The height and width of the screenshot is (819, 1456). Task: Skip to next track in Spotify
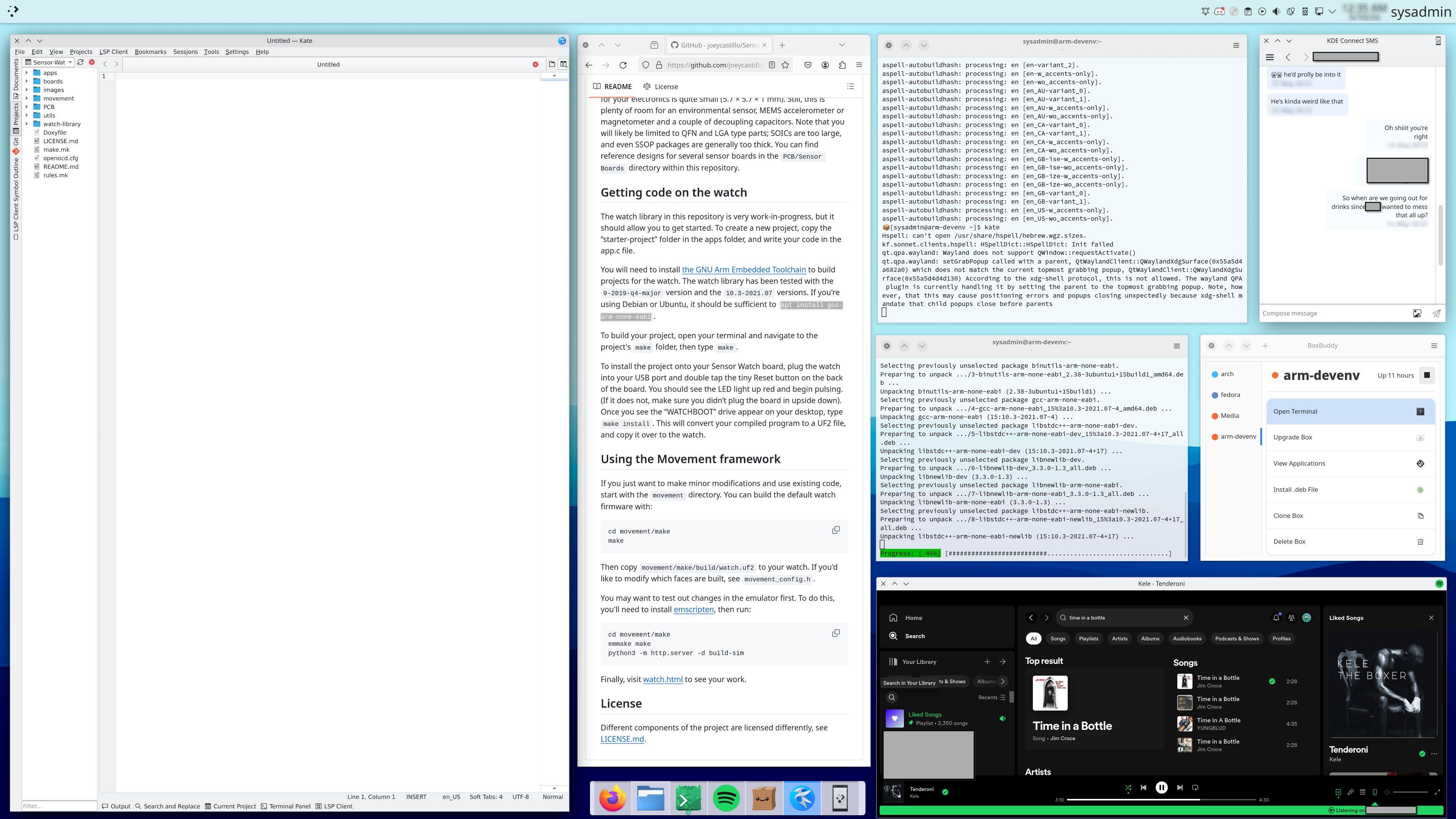tap(1180, 788)
